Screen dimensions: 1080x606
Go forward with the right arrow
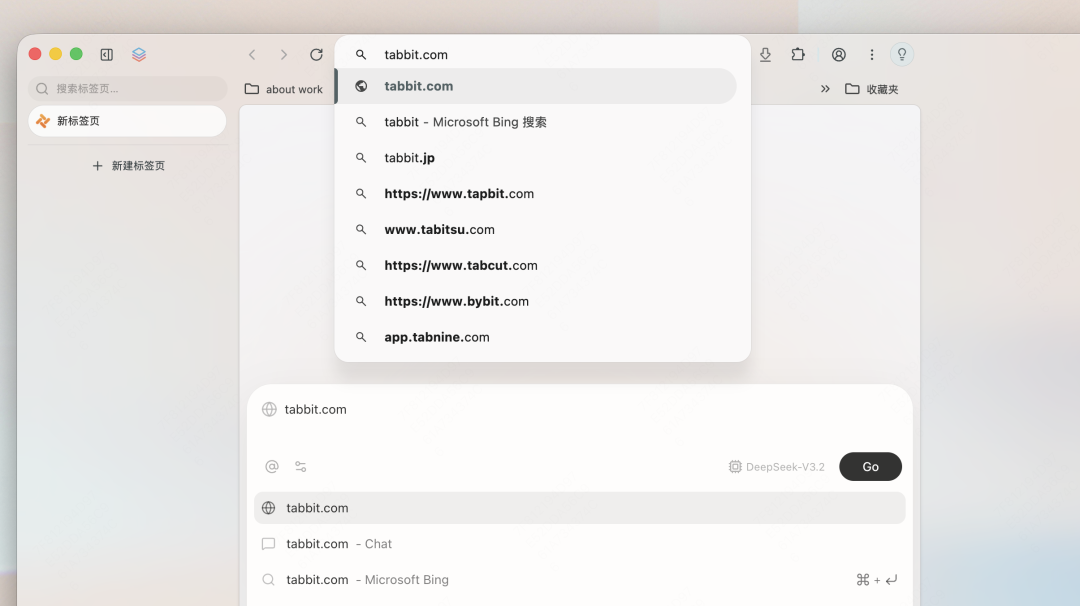[x=284, y=54]
